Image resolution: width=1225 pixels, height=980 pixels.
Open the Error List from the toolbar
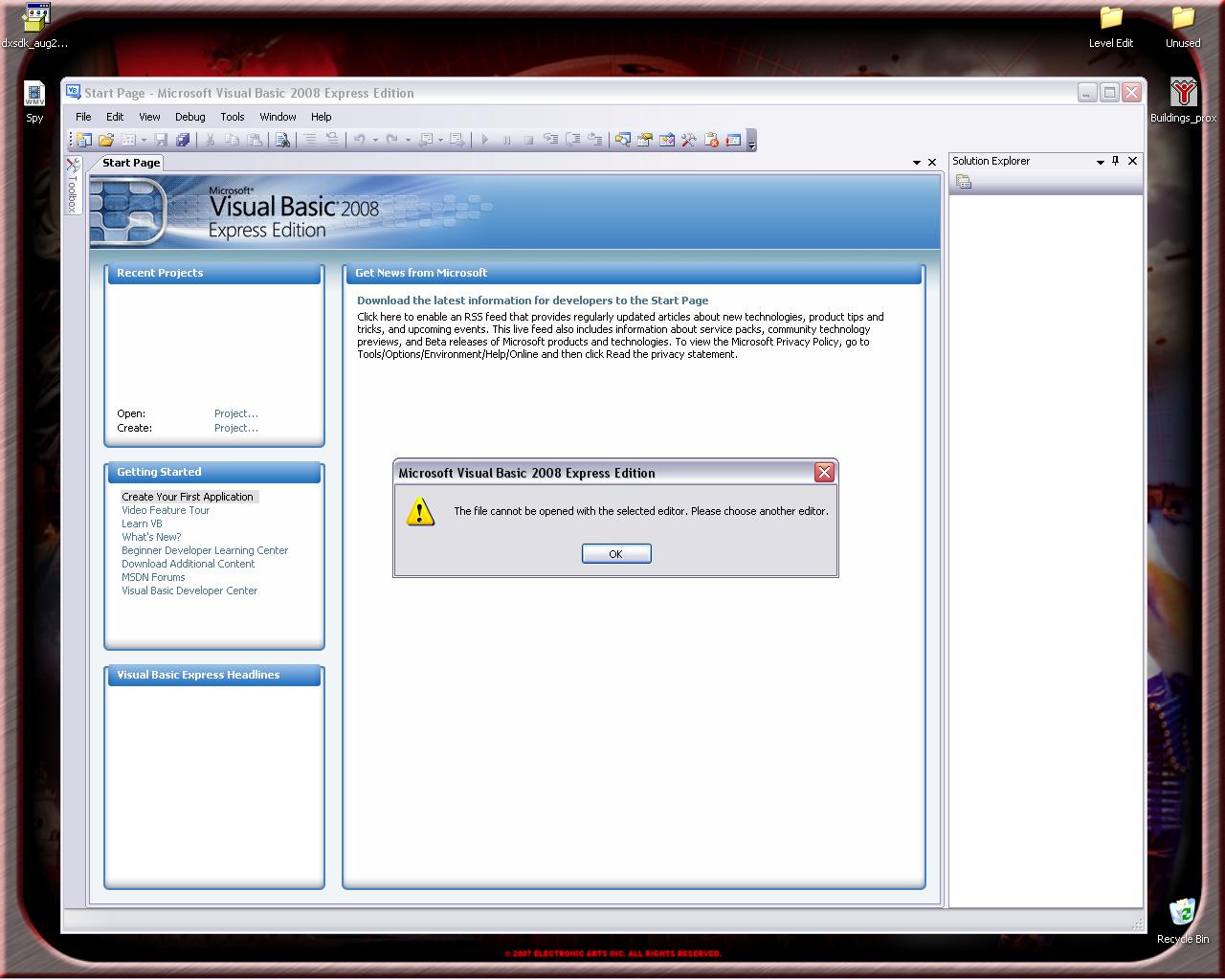click(x=711, y=140)
